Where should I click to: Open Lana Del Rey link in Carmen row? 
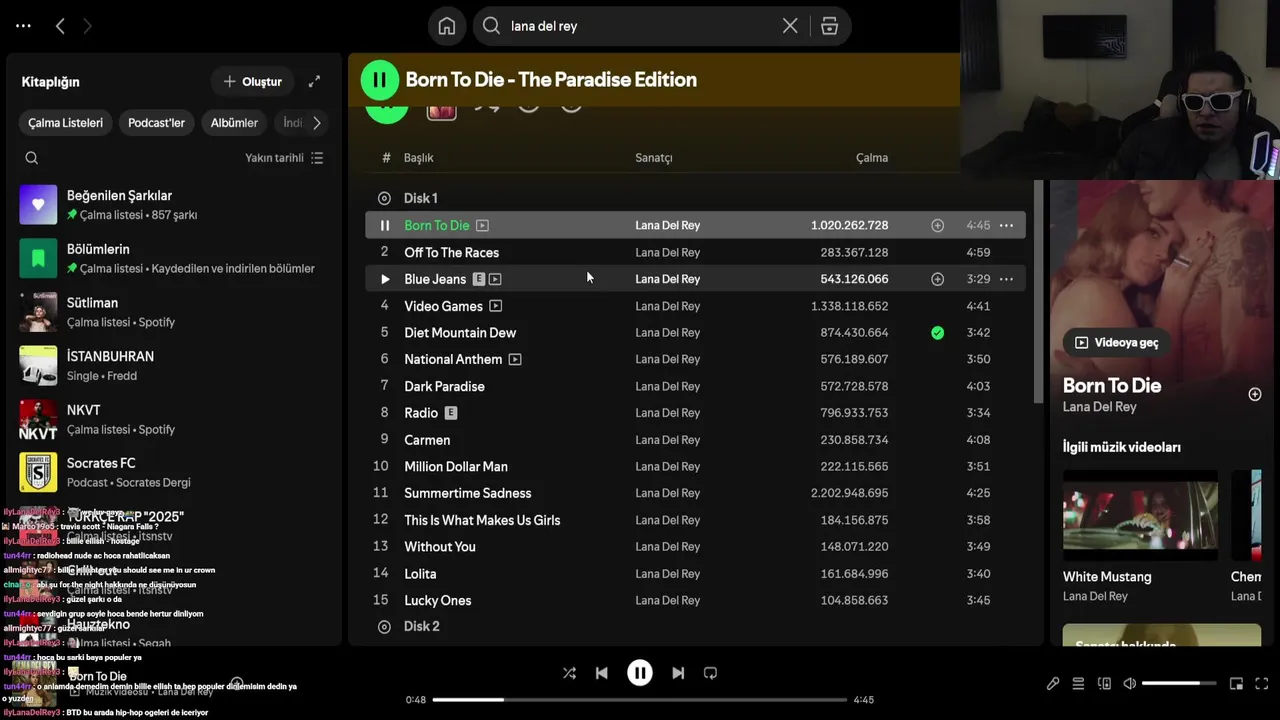(667, 440)
